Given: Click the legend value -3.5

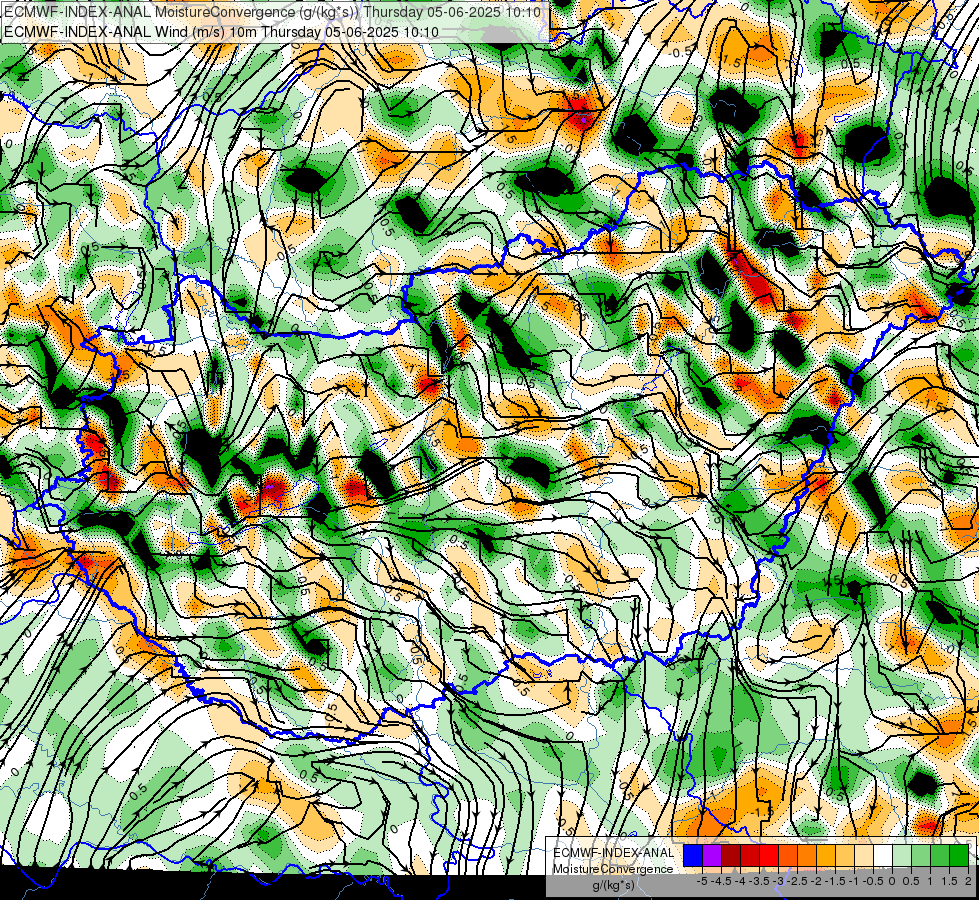Looking at the screenshot, I should click(759, 881).
